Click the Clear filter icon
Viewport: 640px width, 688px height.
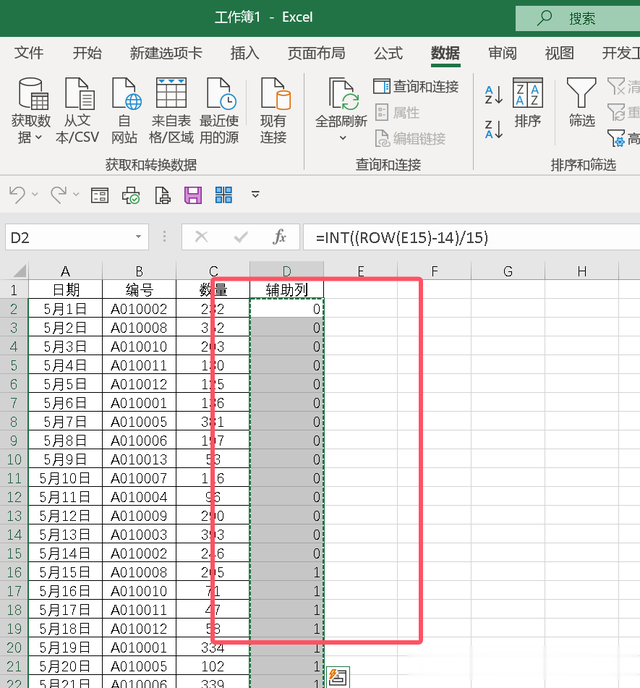[616, 86]
